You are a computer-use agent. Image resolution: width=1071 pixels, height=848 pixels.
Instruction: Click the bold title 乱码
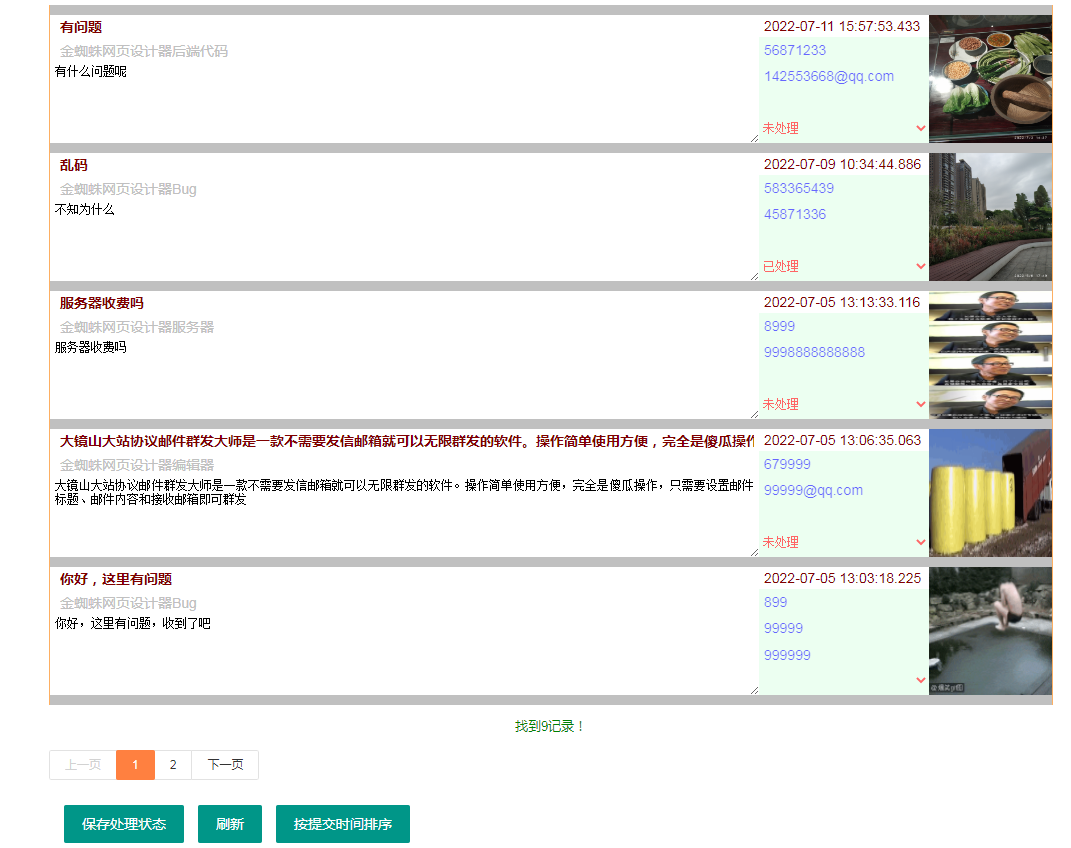pos(74,165)
